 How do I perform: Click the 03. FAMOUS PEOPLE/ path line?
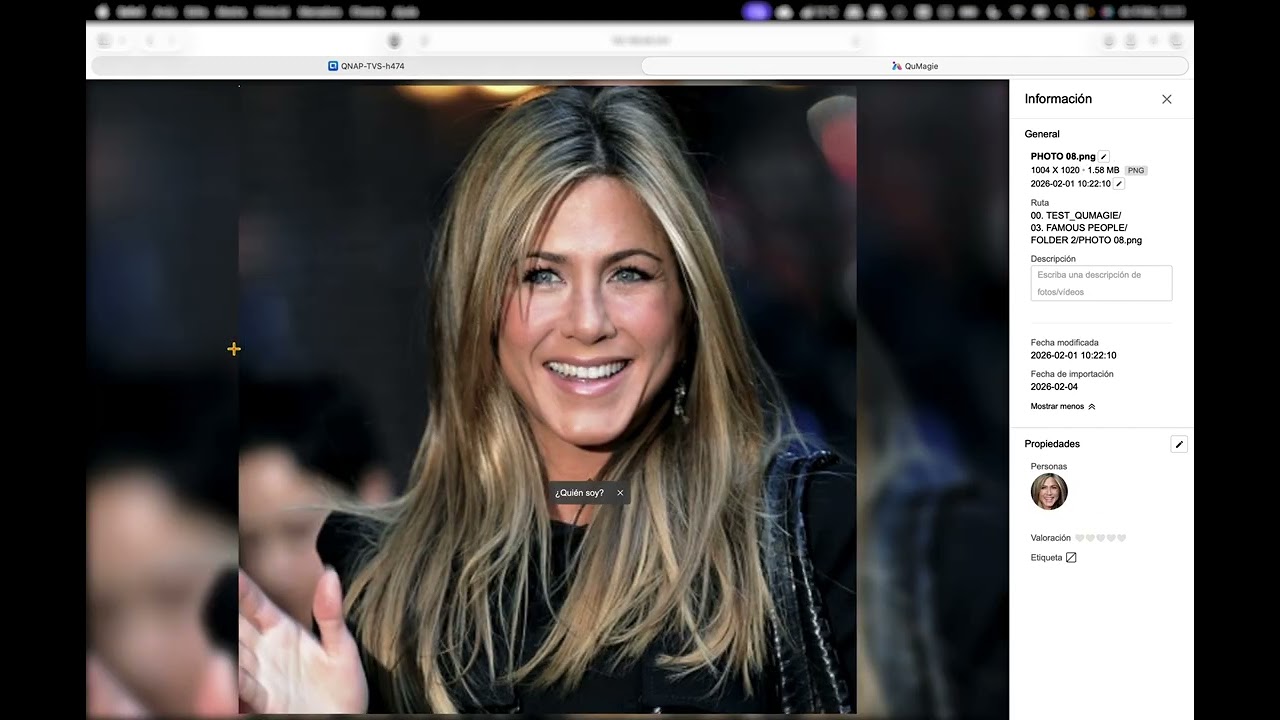(x=1079, y=228)
